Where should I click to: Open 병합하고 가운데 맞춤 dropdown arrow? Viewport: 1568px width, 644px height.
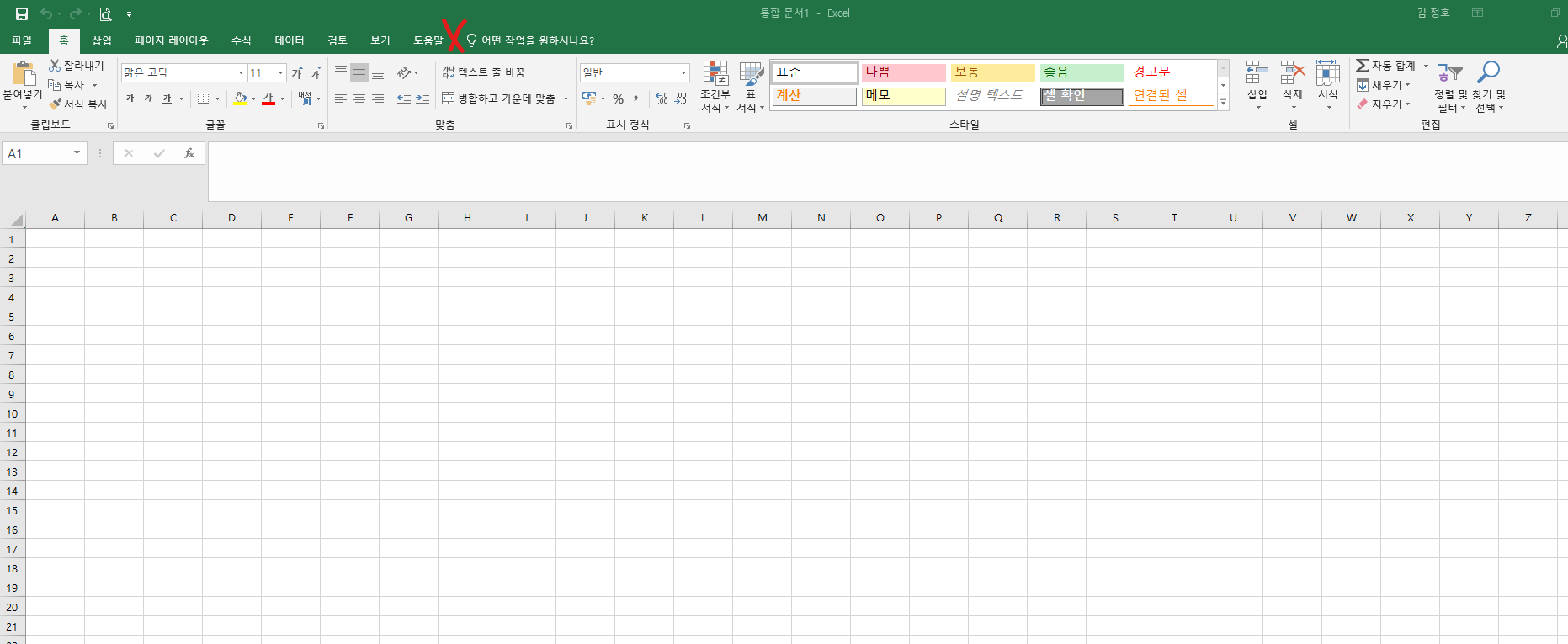(x=566, y=98)
